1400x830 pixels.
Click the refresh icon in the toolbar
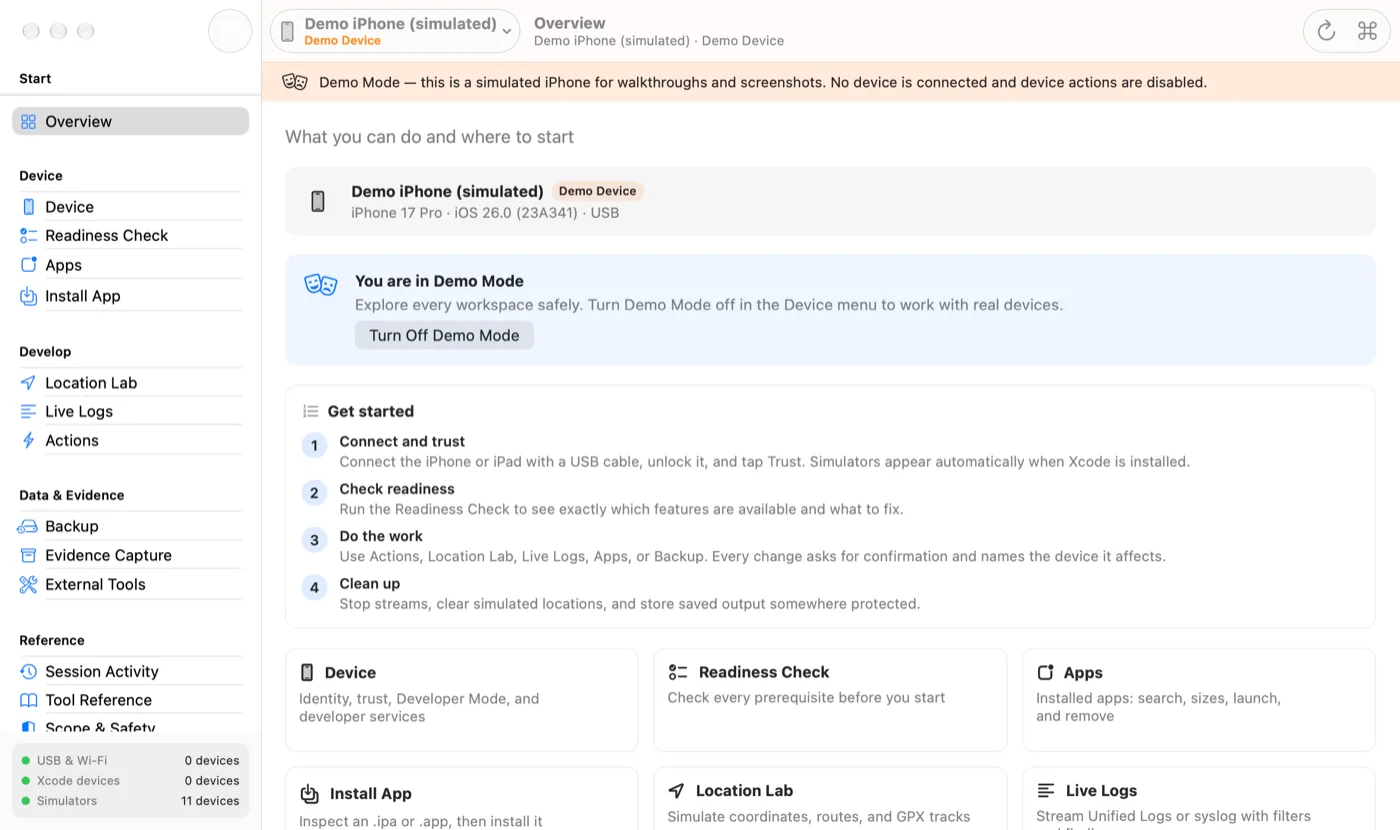(x=1326, y=31)
